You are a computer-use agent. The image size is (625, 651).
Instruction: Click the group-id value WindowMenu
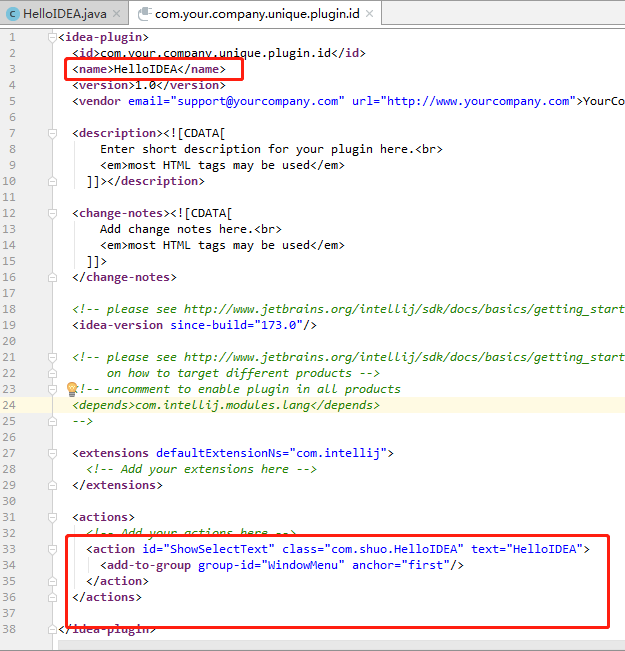tap(303, 565)
